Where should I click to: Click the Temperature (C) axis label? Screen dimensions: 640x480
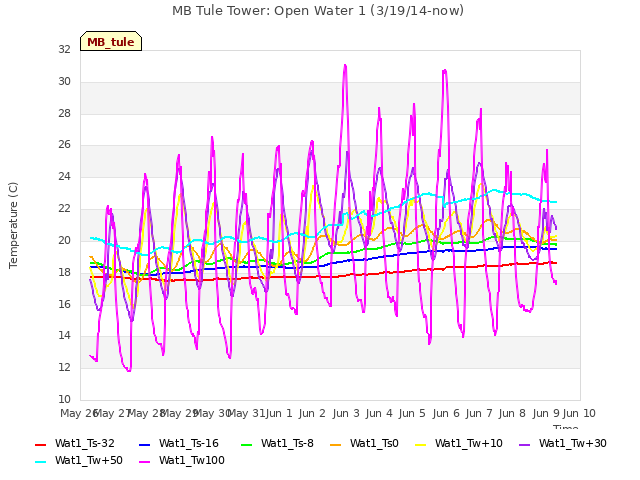pos(13,225)
